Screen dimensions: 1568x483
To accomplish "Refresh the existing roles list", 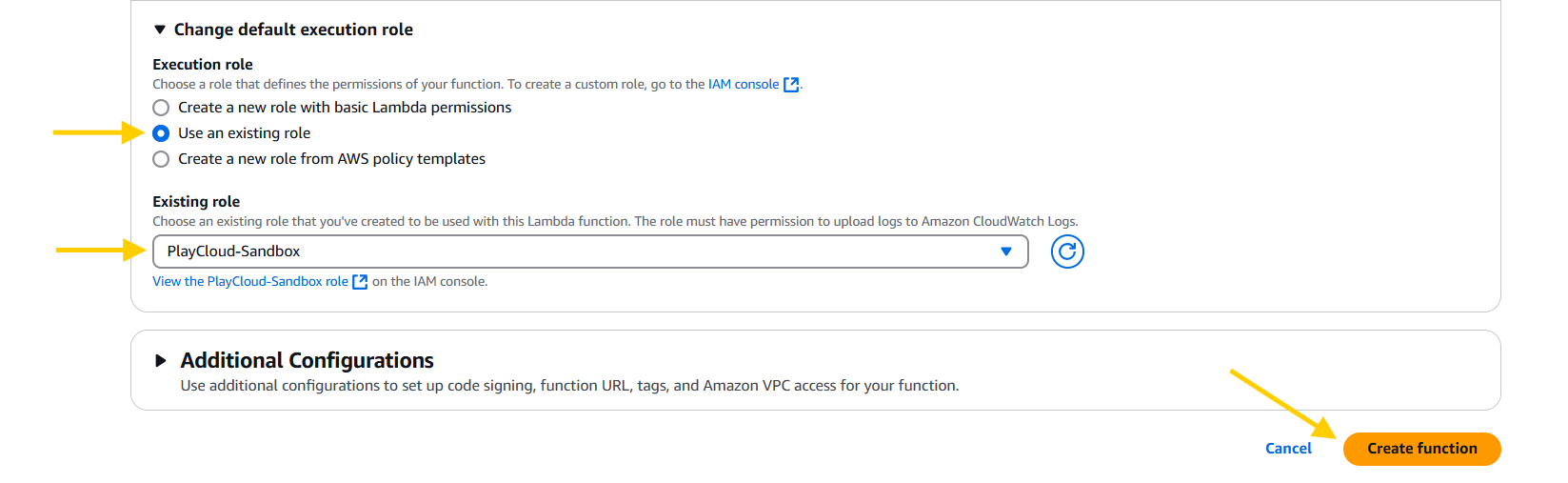I will (1067, 252).
